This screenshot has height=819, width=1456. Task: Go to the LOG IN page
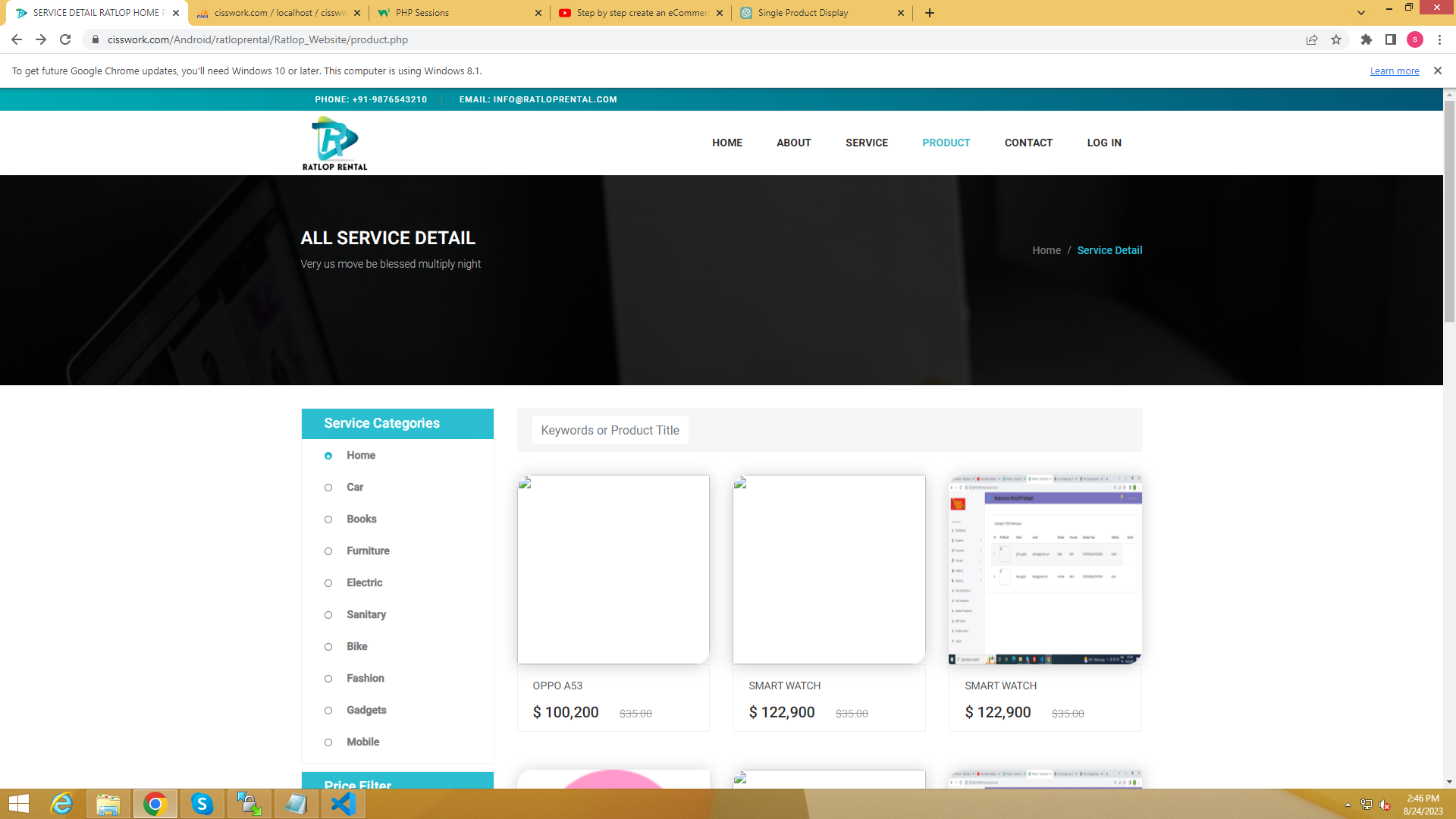point(1104,143)
